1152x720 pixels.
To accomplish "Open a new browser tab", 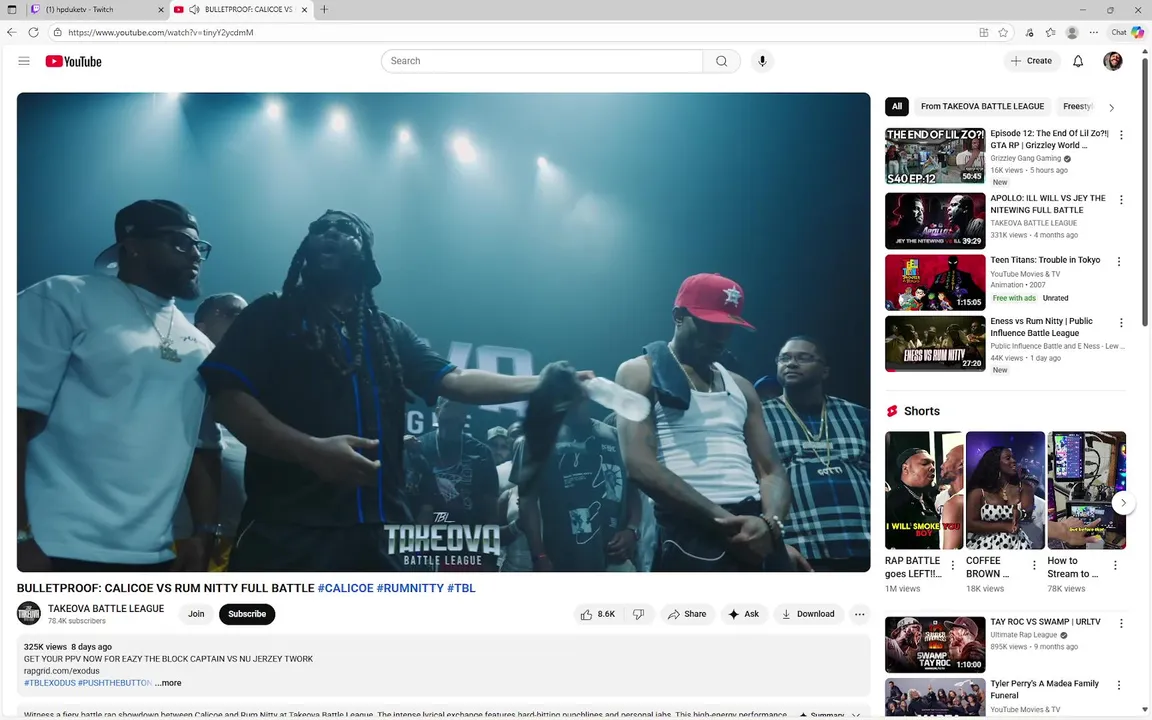I will click(324, 10).
